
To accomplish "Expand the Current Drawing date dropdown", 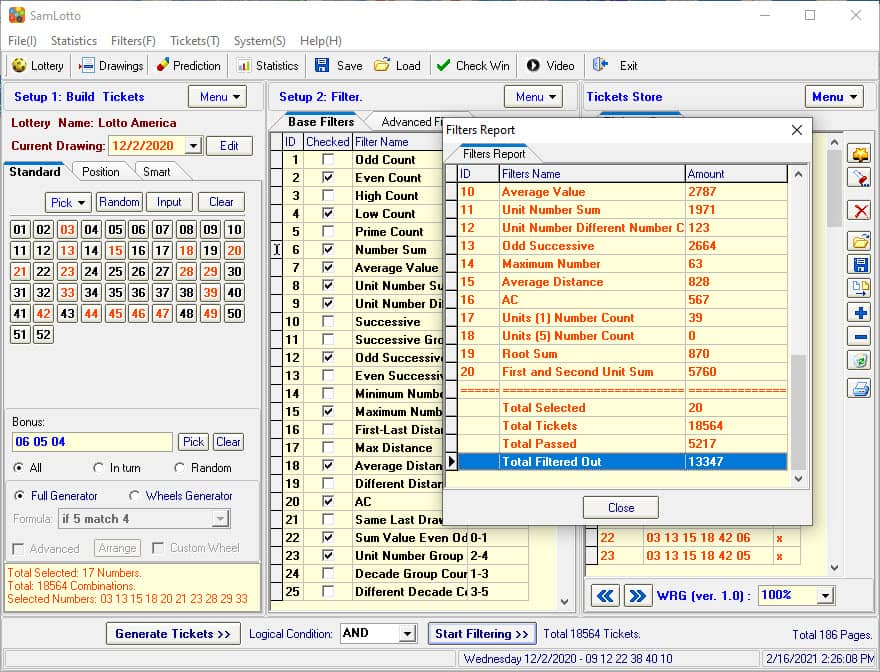I will [193, 146].
